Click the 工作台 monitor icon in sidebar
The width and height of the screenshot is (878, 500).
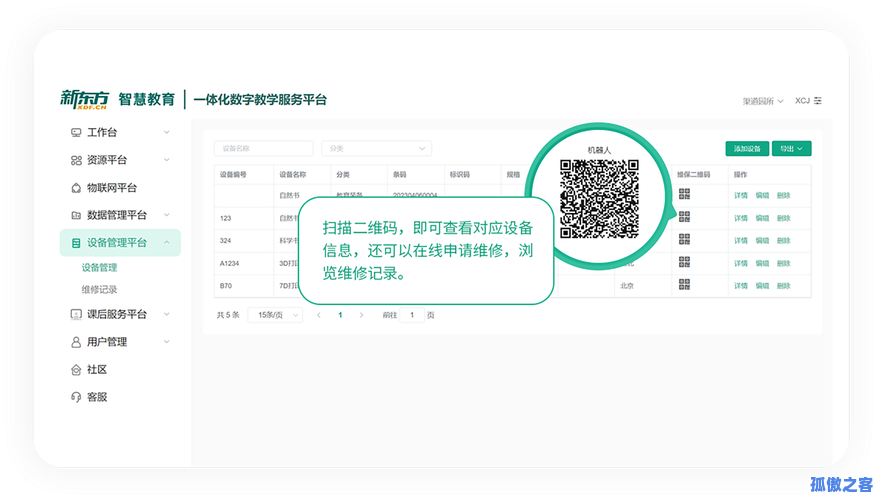[76, 133]
